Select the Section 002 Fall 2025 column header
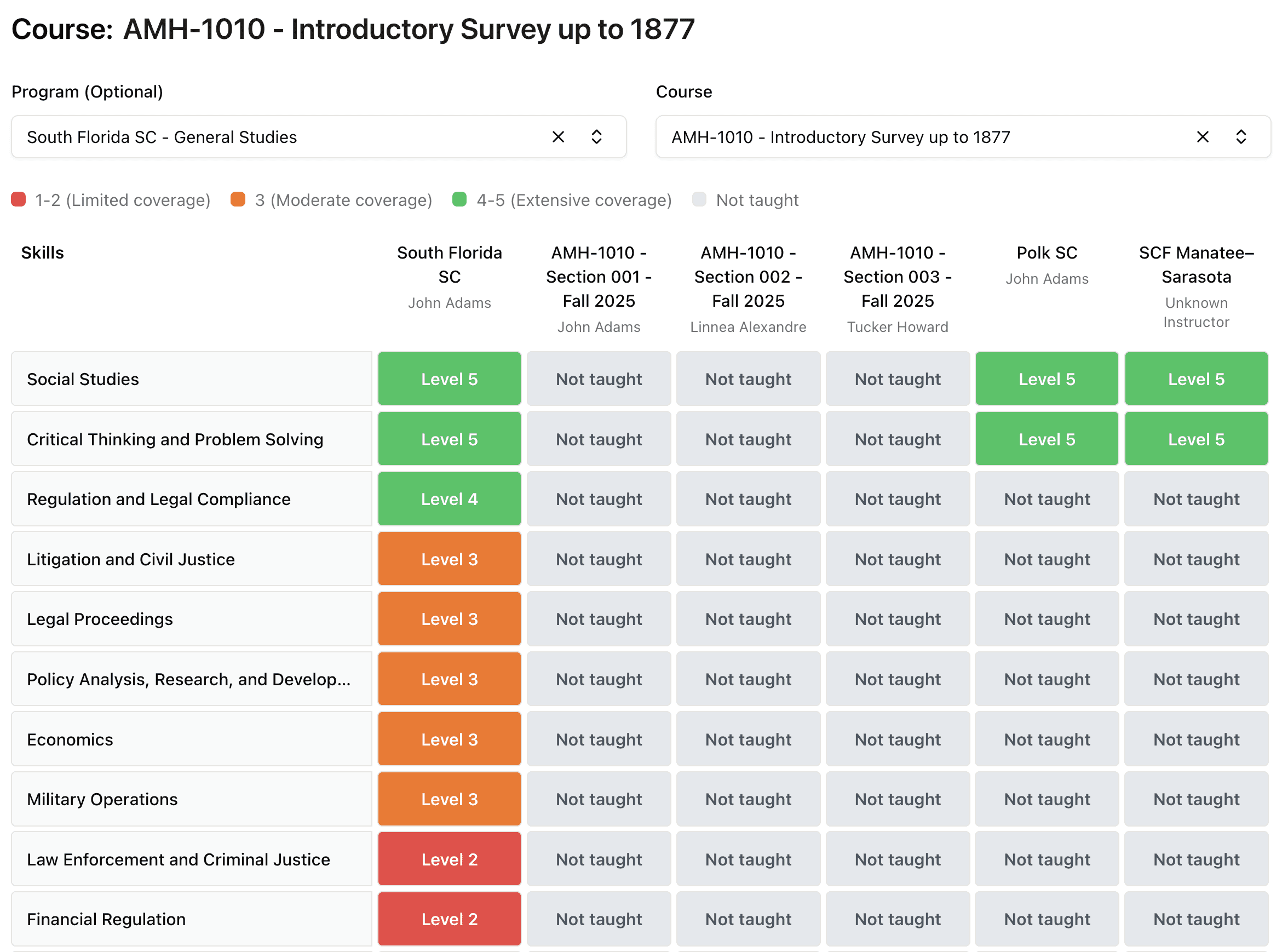Viewport: 1288px width, 952px height. [x=748, y=277]
